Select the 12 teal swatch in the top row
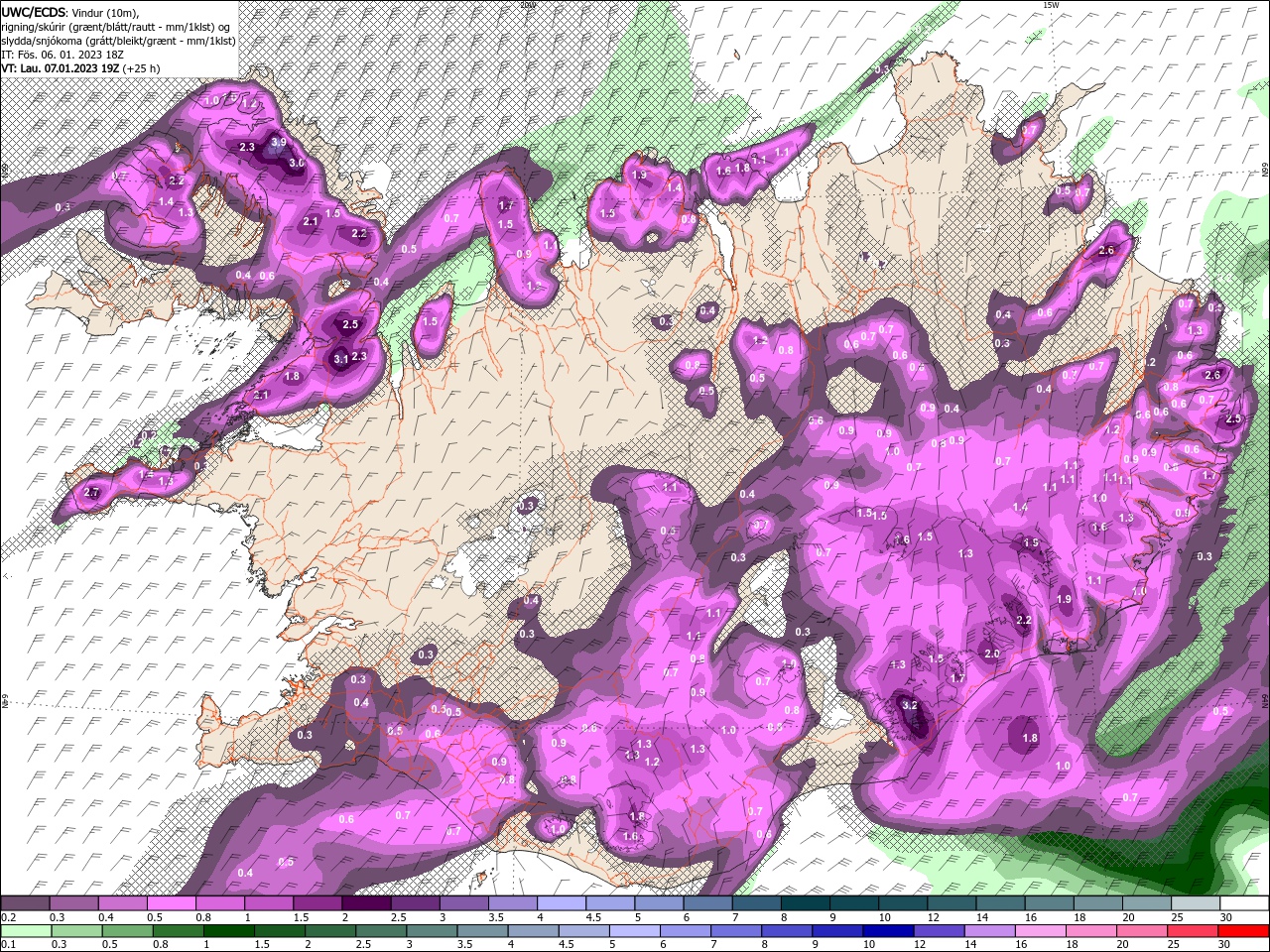The width and height of the screenshot is (1270, 952). point(952,903)
